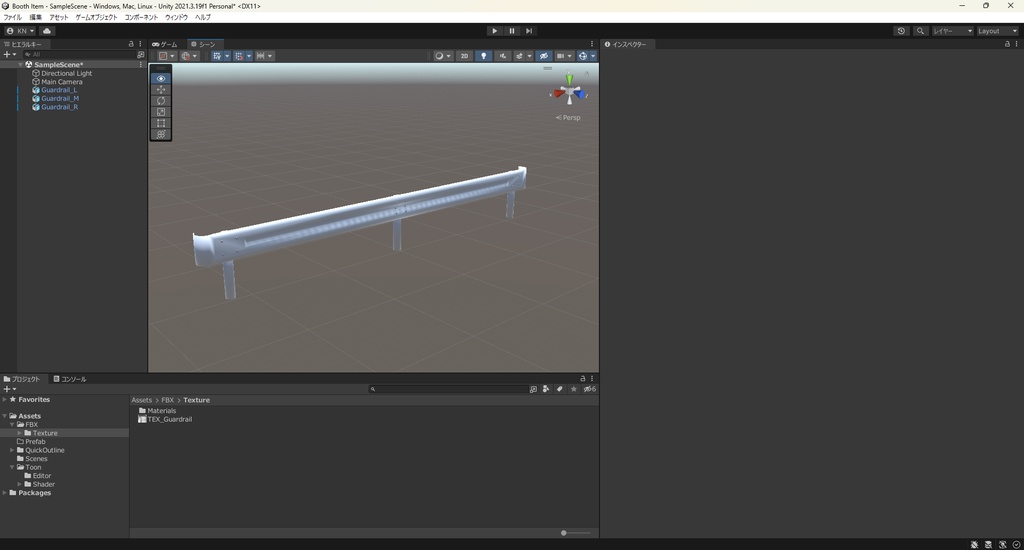Open the undo history icon in top toolbar
Image resolution: width=1024 pixels, height=550 pixels.
click(x=901, y=31)
